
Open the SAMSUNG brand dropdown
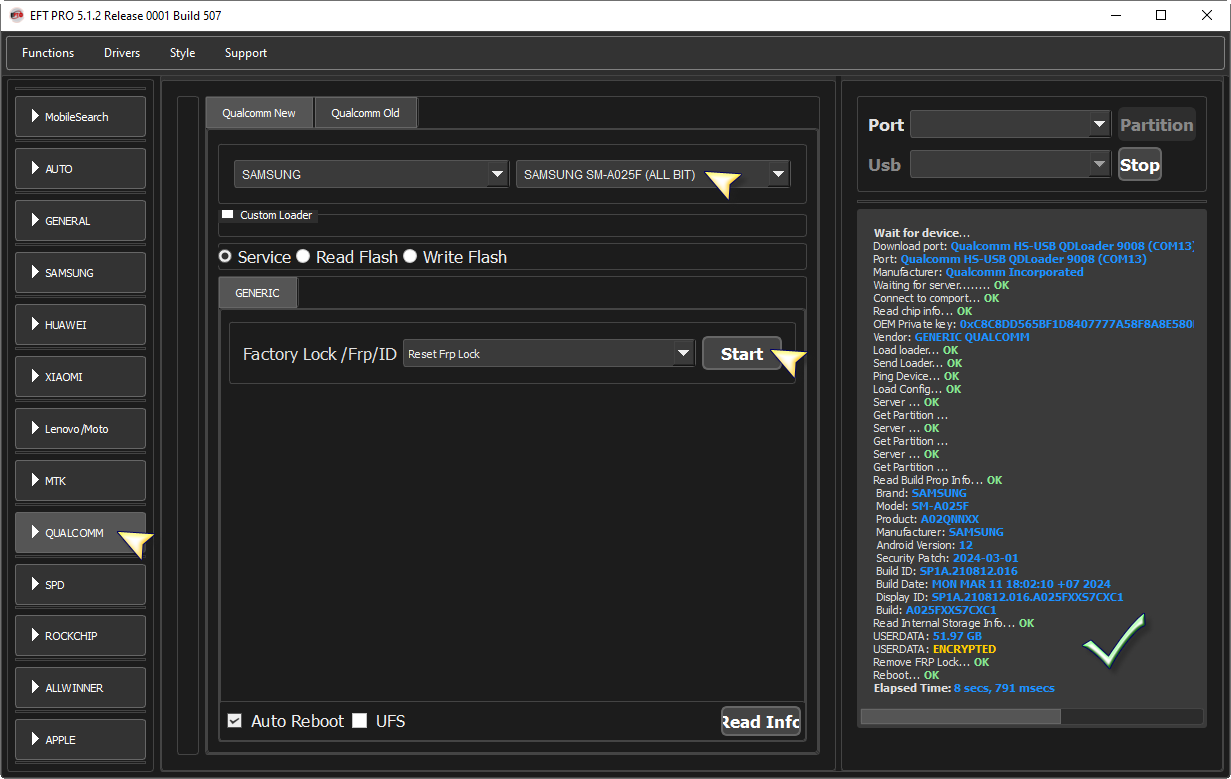(x=371, y=174)
